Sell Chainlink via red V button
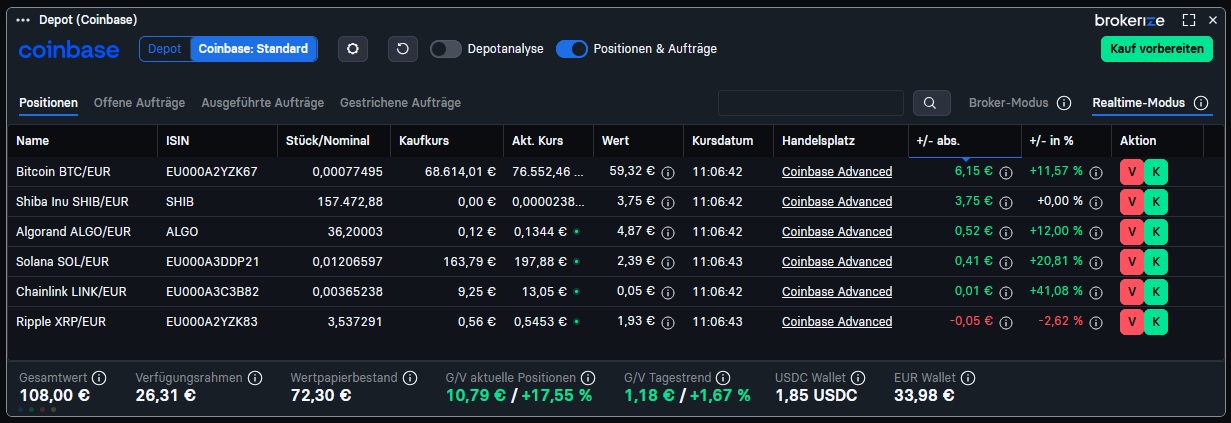This screenshot has height=423, width=1231. click(1131, 292)
